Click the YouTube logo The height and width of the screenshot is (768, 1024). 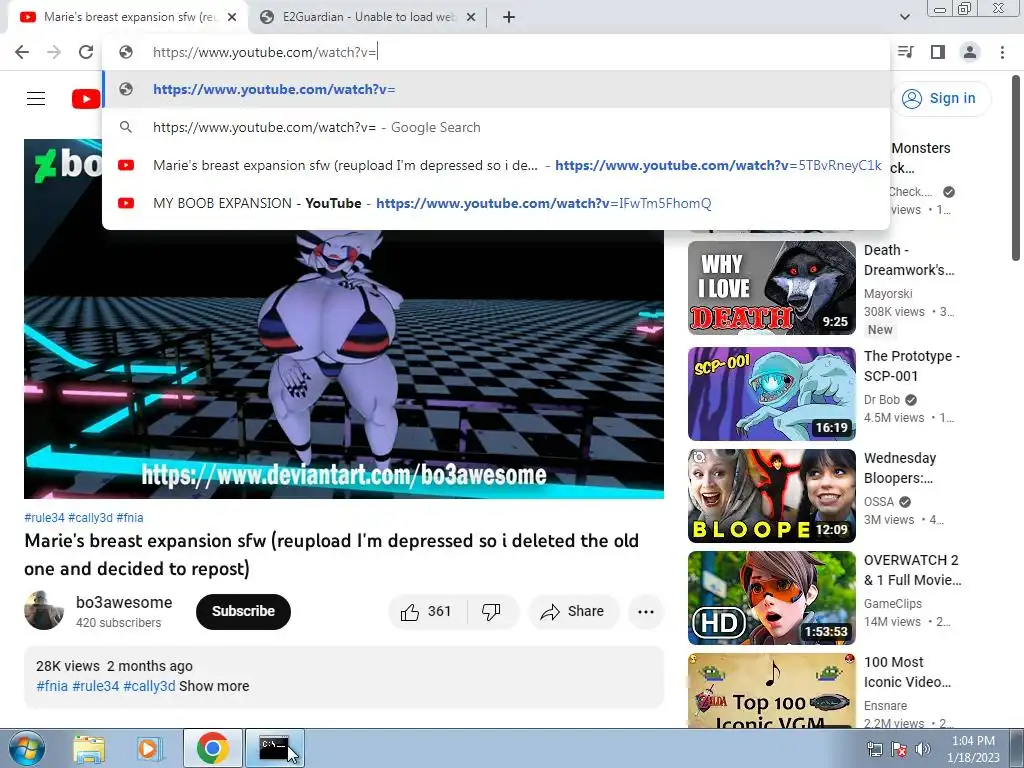pos(86,99)
